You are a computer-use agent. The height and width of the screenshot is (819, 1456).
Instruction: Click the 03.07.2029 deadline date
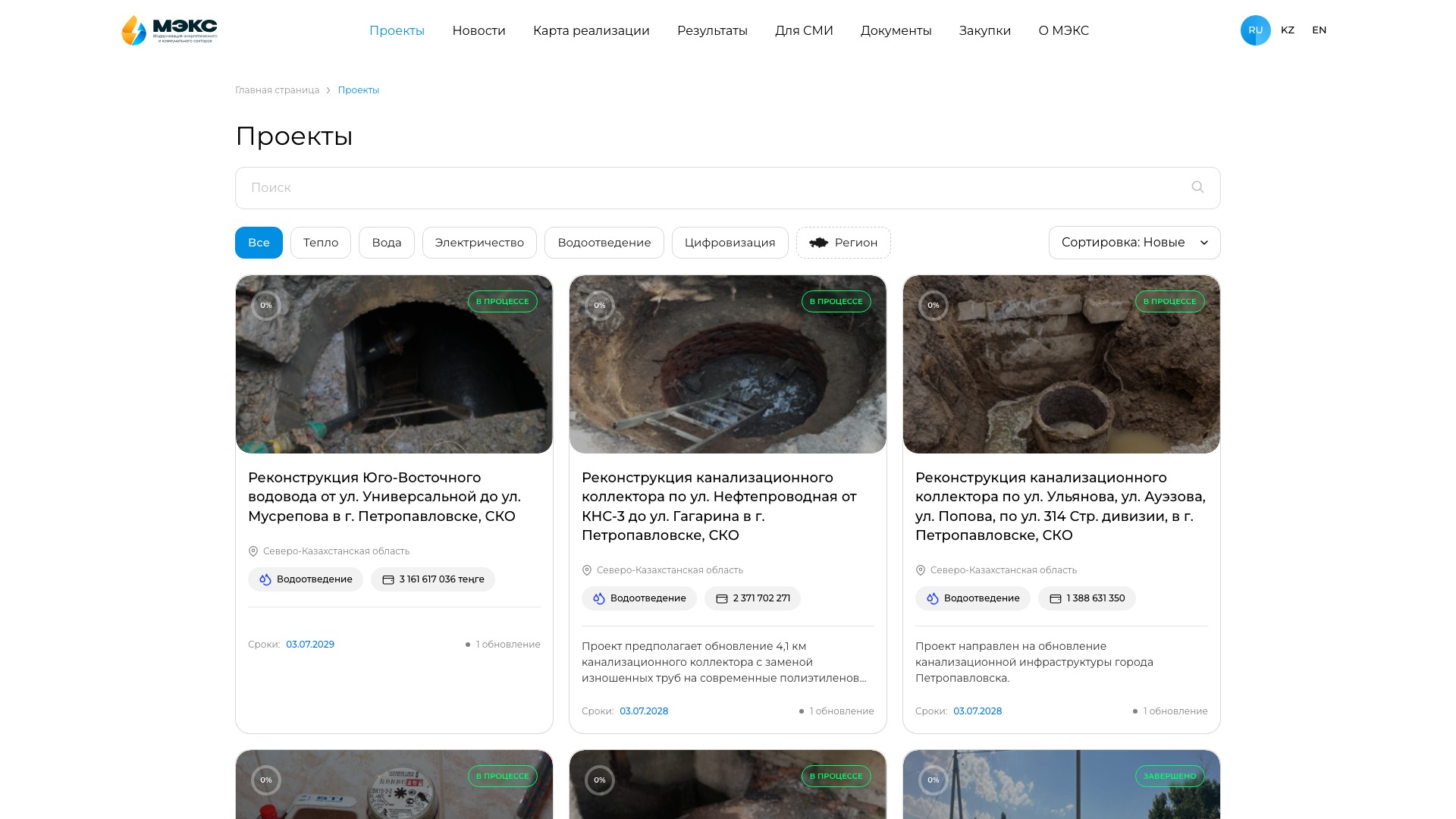click(310, 645)
